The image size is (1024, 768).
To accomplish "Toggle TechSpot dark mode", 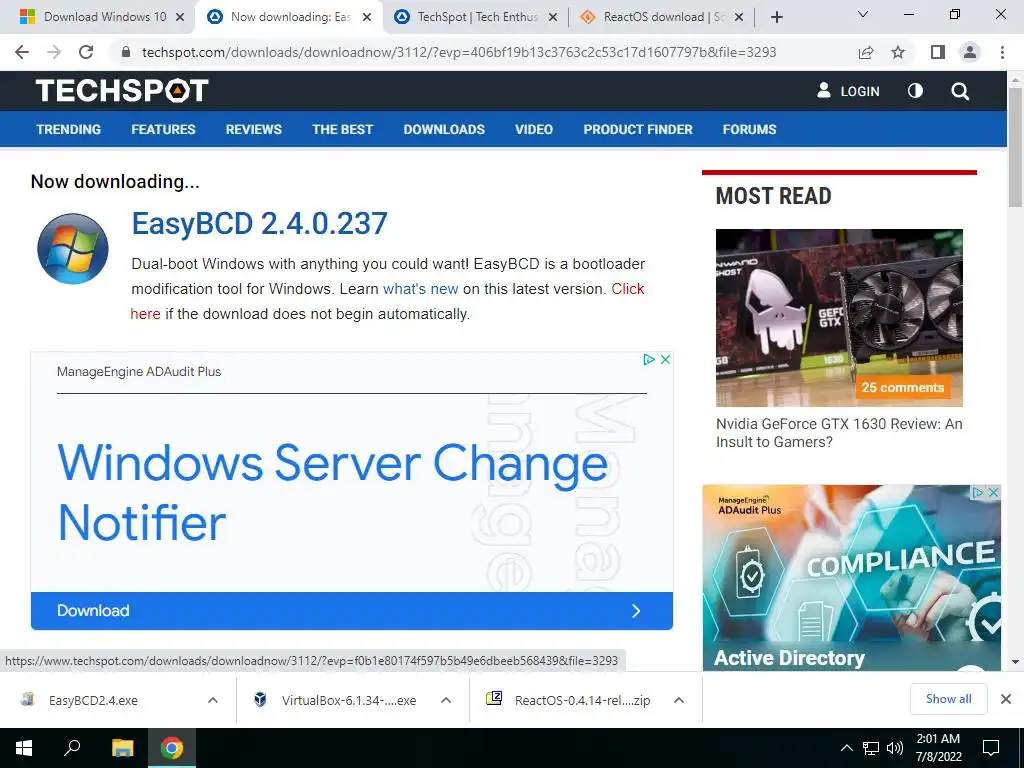I will coord(916,91).
